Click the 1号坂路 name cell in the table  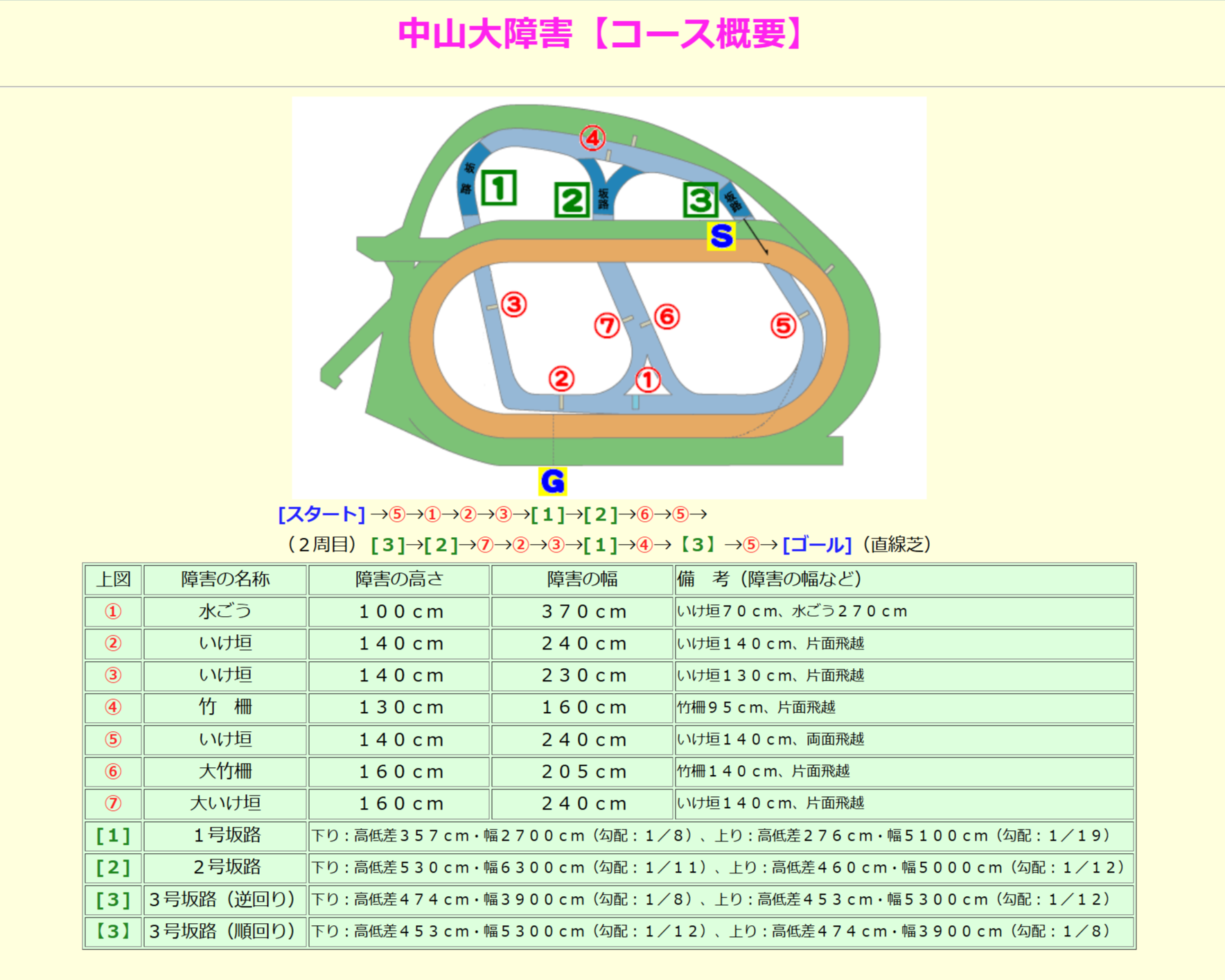click(225, 835)
